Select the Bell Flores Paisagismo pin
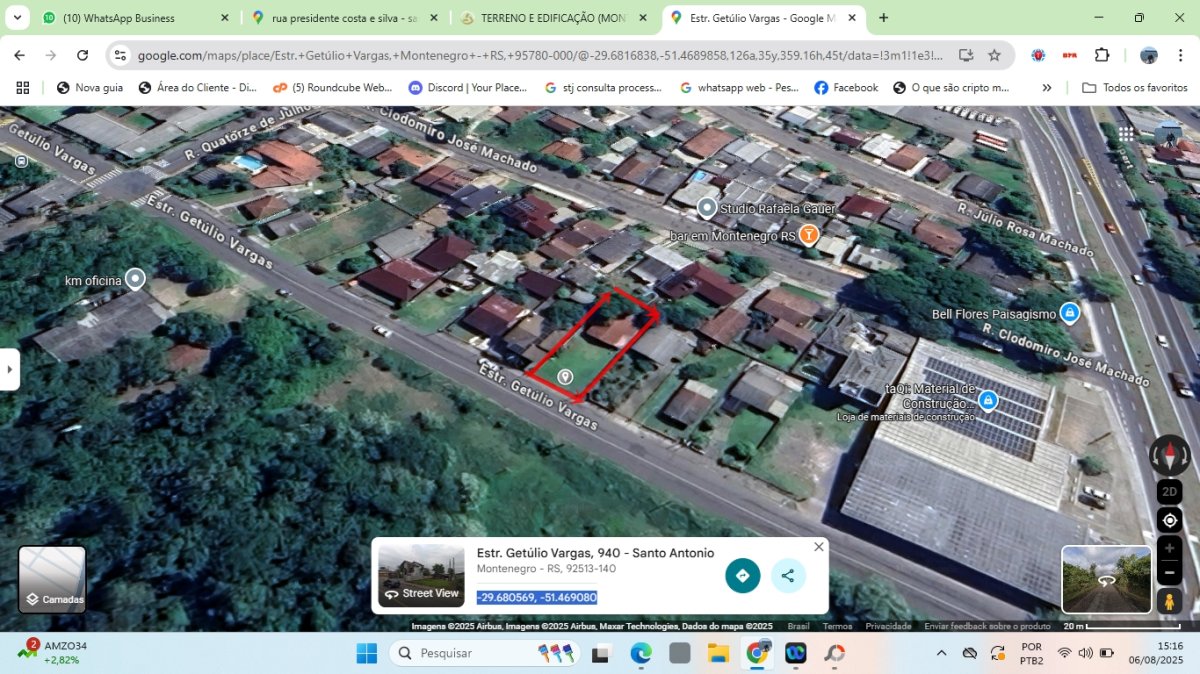 tap(1070, 313)
